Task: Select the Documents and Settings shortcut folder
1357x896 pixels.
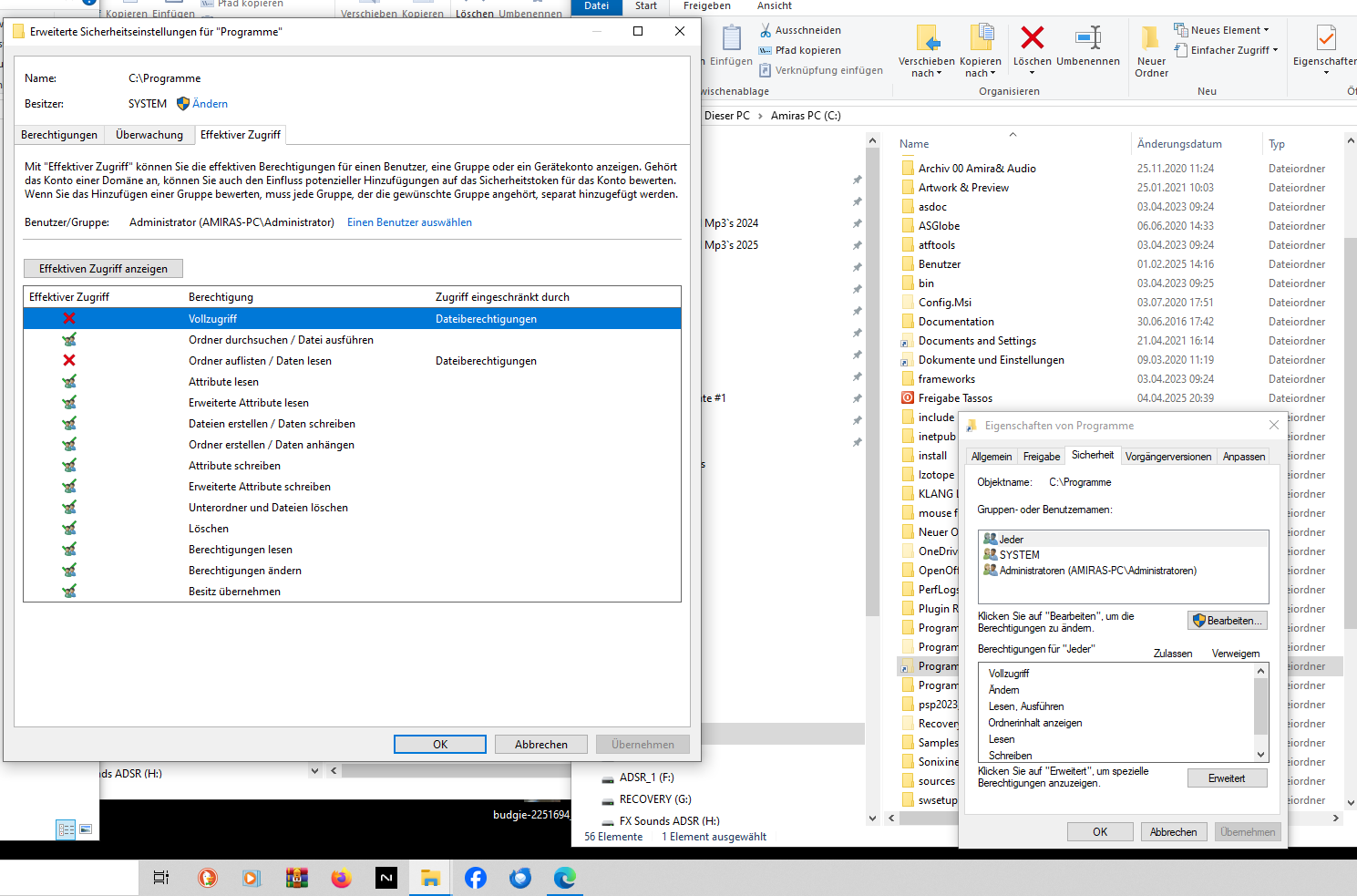Action: 977,341
